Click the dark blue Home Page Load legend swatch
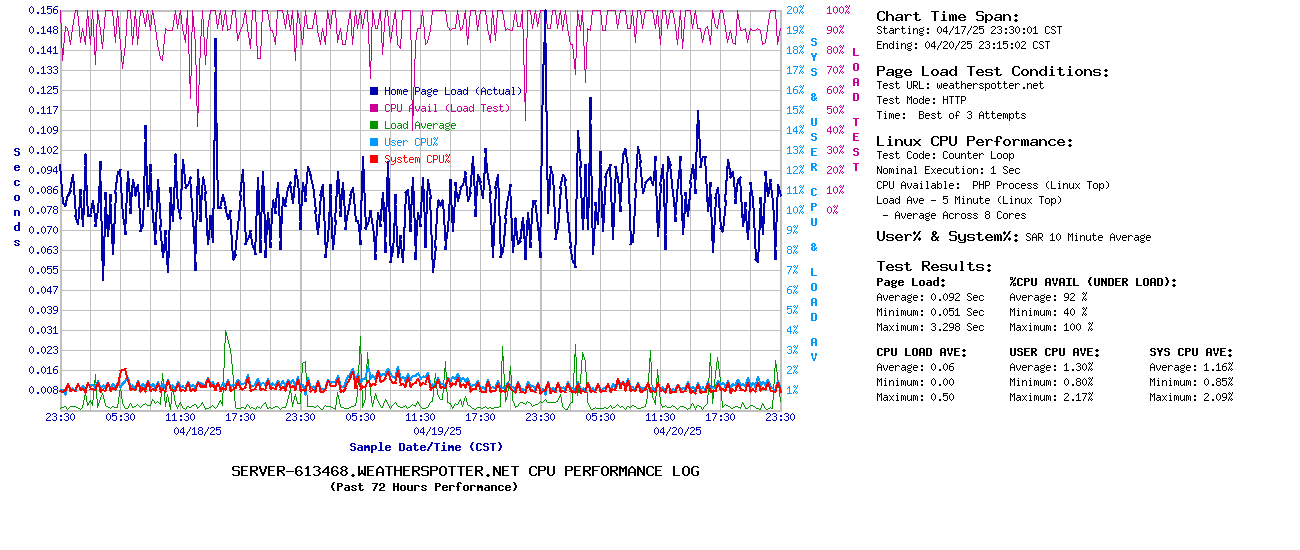 point(374,91)
